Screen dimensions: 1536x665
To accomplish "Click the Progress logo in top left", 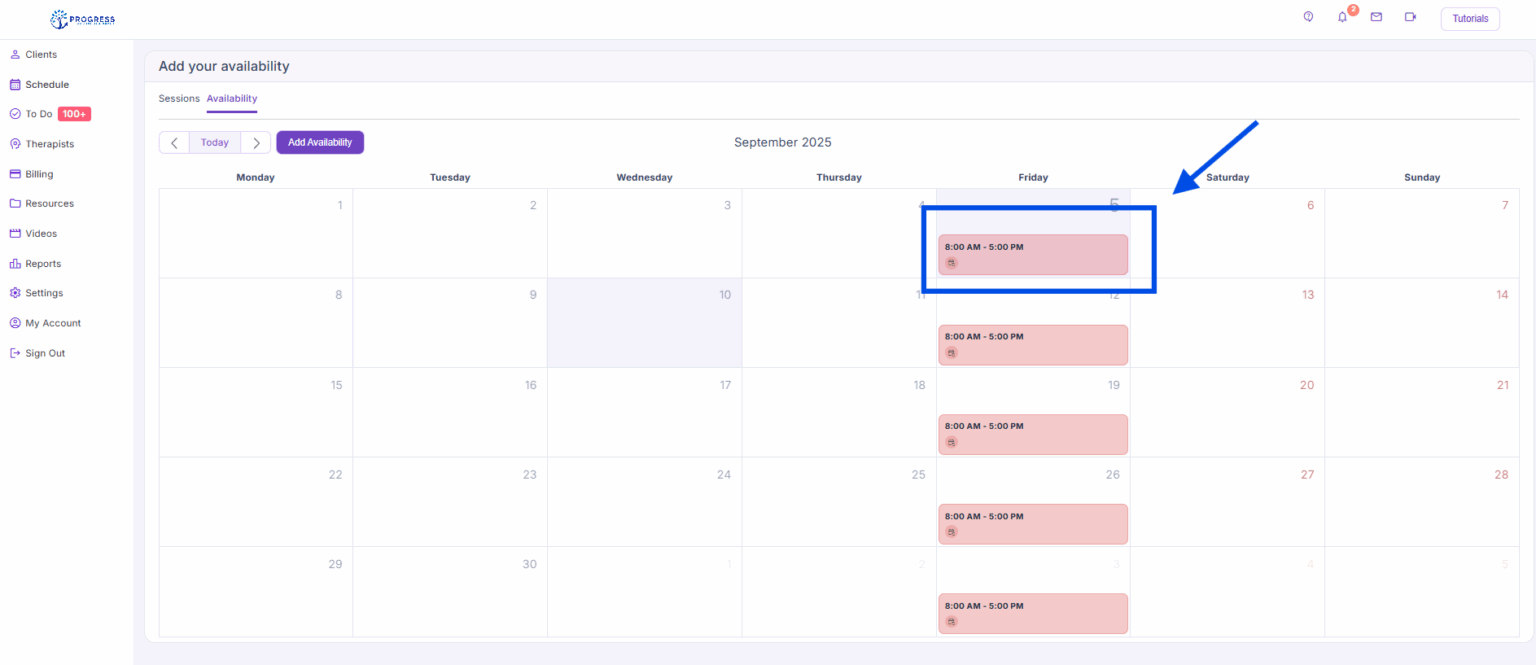I will pos(82,19).
